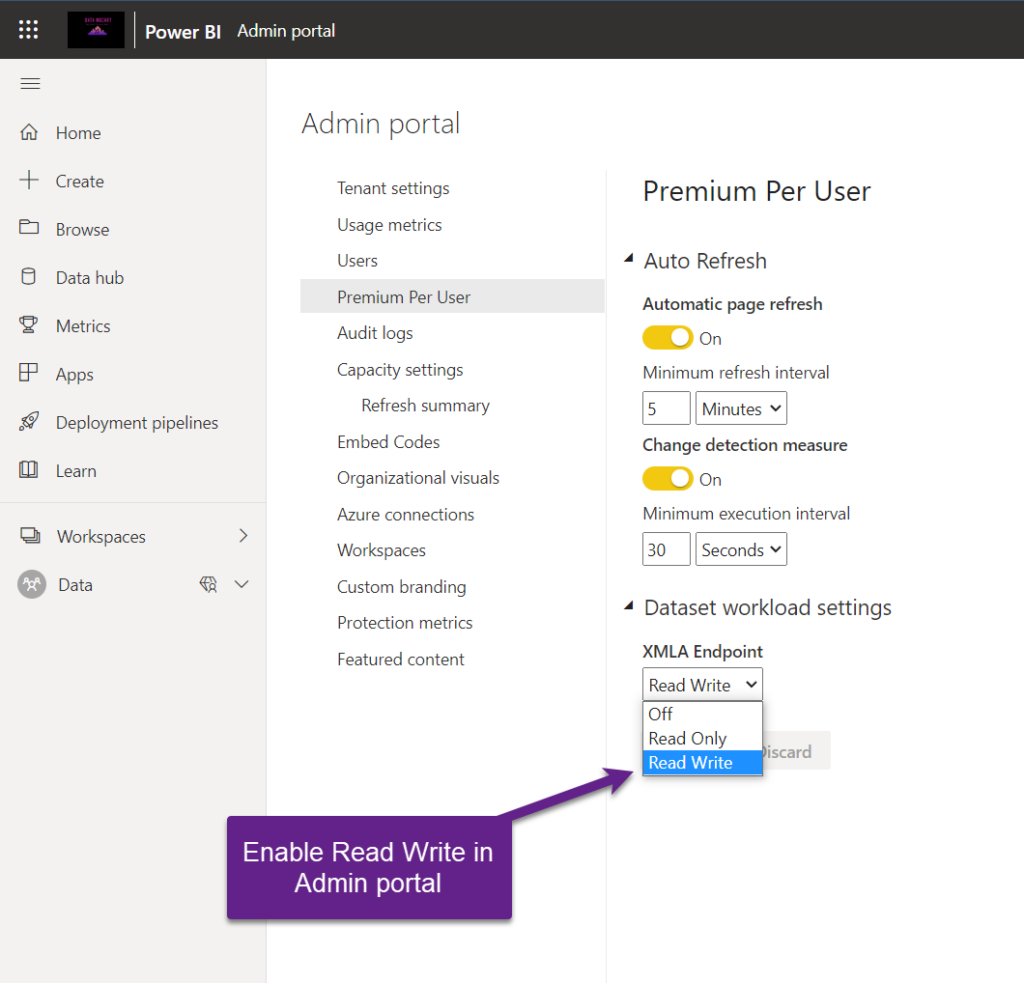The image size is (1024, 983).
Task: Open Browse folder icon
Action: pos(29,228)
